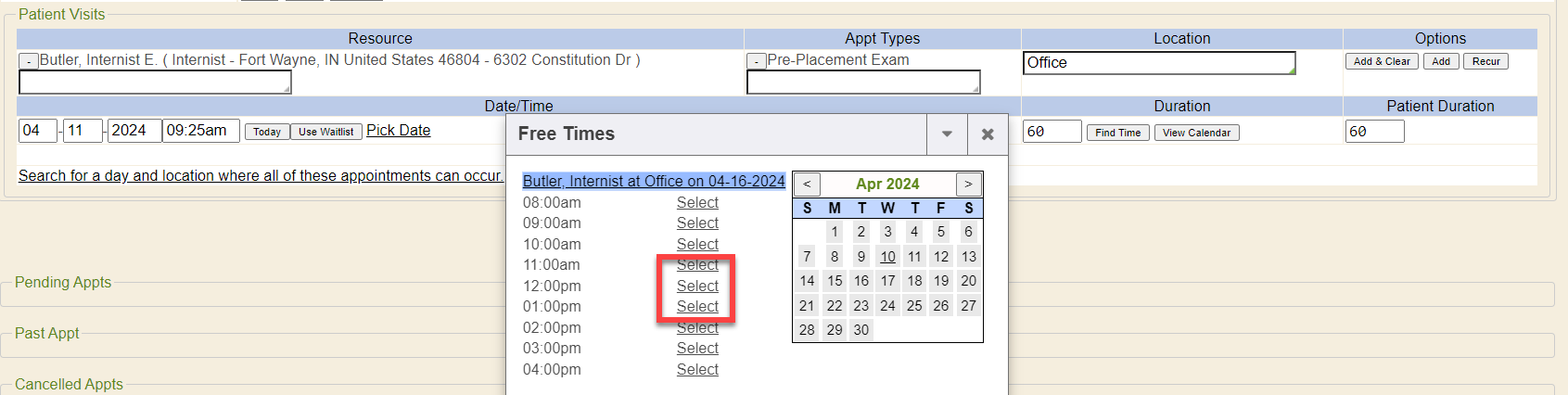Go to next month in calendar
Screen dimensions: 1568x395
coord(968,184)
